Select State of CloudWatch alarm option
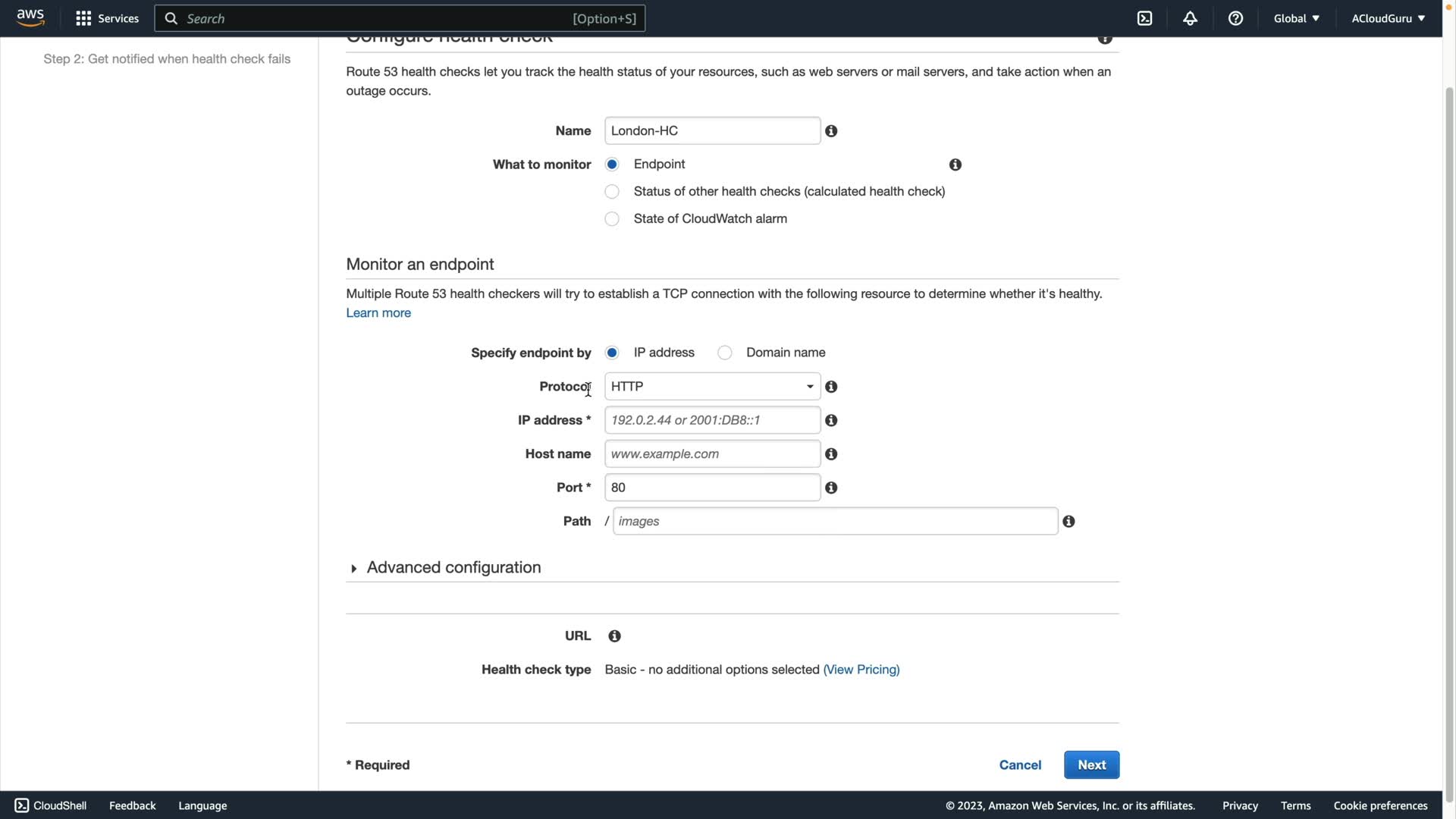Image resolution: width=1456 pixels, height=819 pixels. (x=612, y=219)
